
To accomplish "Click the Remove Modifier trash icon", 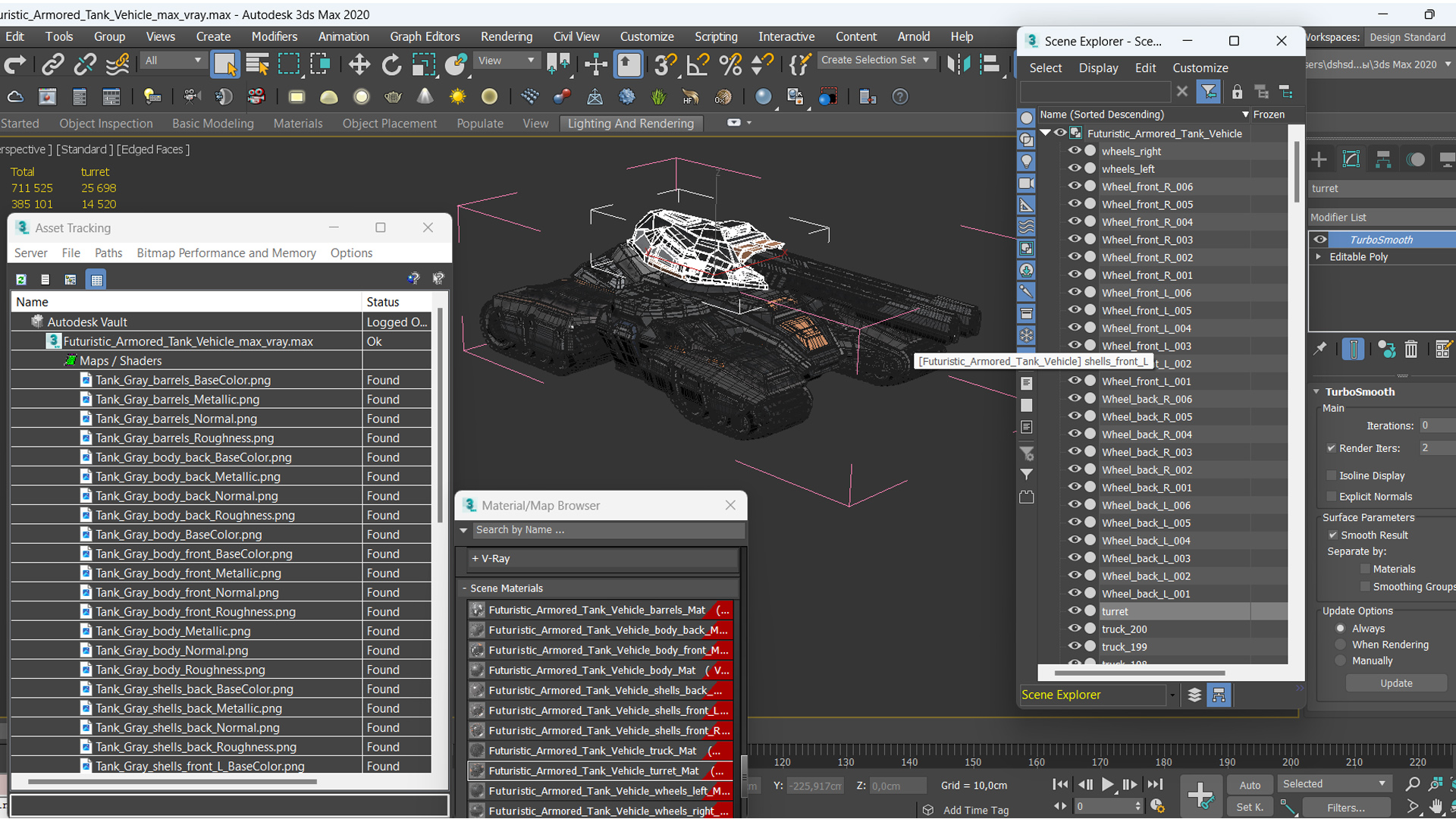I will [x=1411, y=349].
